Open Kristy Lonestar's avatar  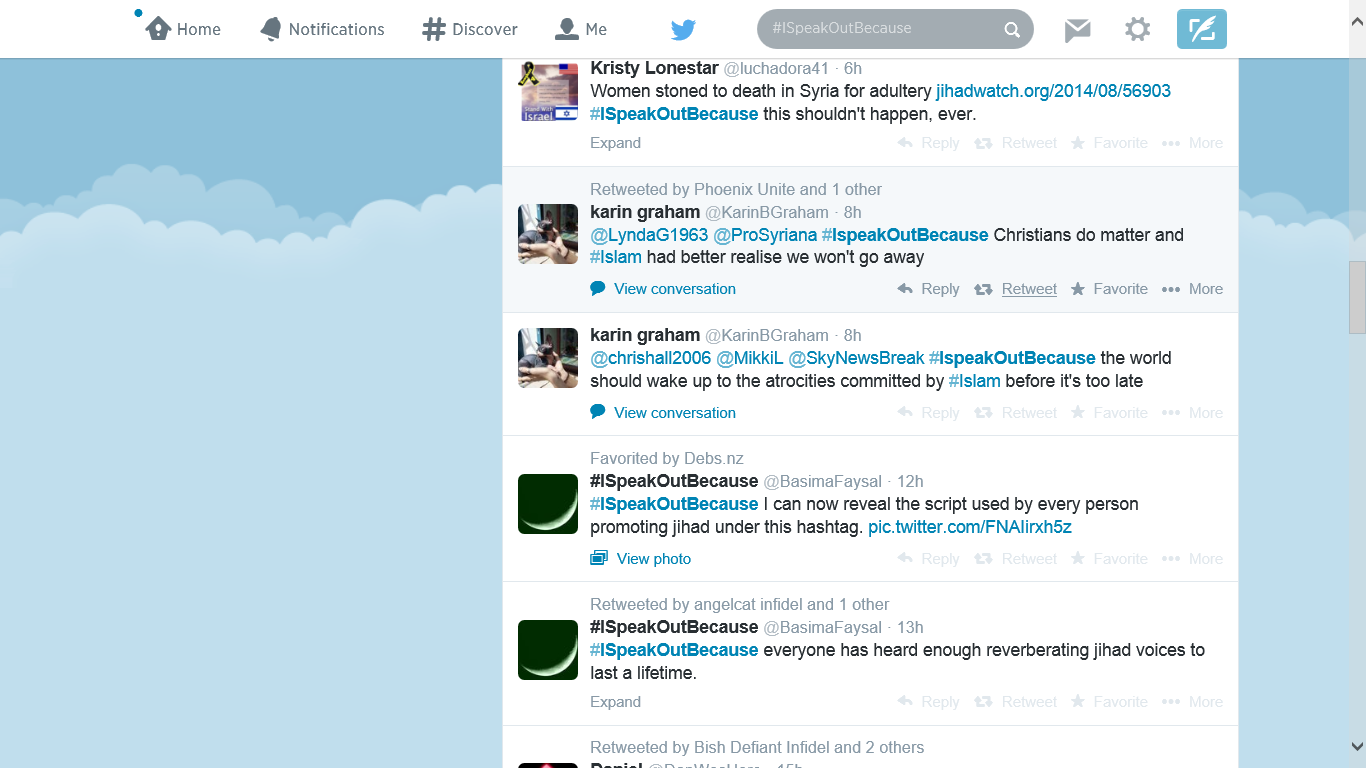click(548, 92)
